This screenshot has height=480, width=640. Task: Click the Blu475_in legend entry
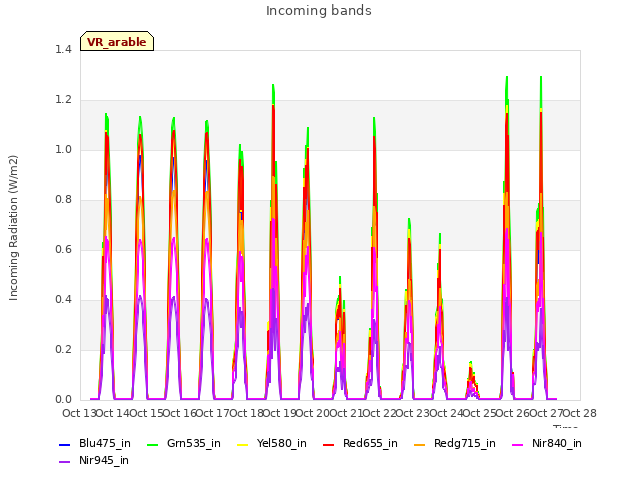(95, 443)
